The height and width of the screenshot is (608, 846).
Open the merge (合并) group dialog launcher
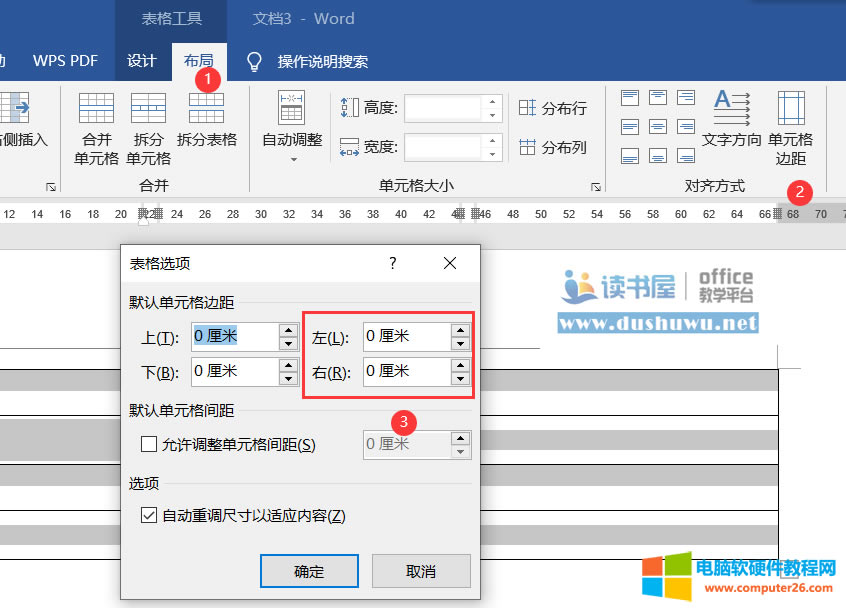click(x=51, y=187)
